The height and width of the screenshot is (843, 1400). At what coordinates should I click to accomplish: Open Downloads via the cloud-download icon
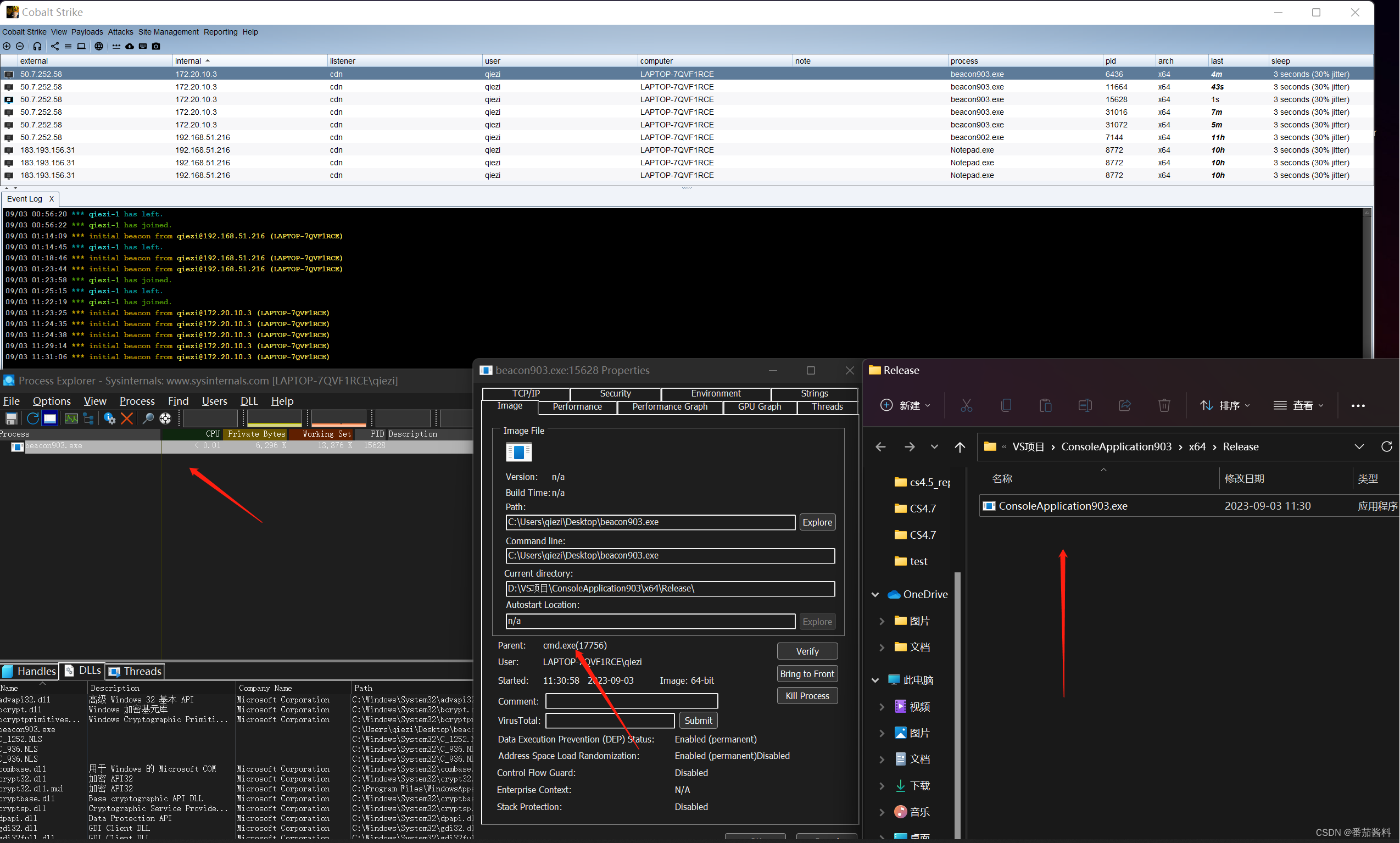coord(130,46)
